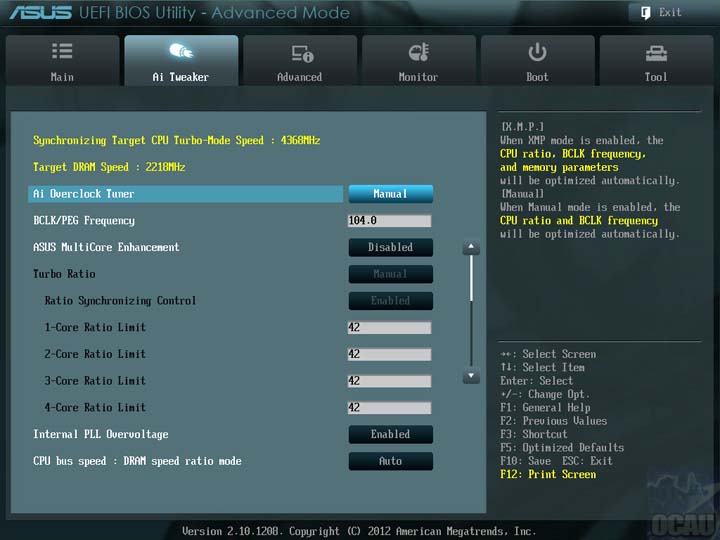Click the [X.M.P.] help heading
This screenshot has width=720, height=540.
pyautogui.click(x=523, y=127)
